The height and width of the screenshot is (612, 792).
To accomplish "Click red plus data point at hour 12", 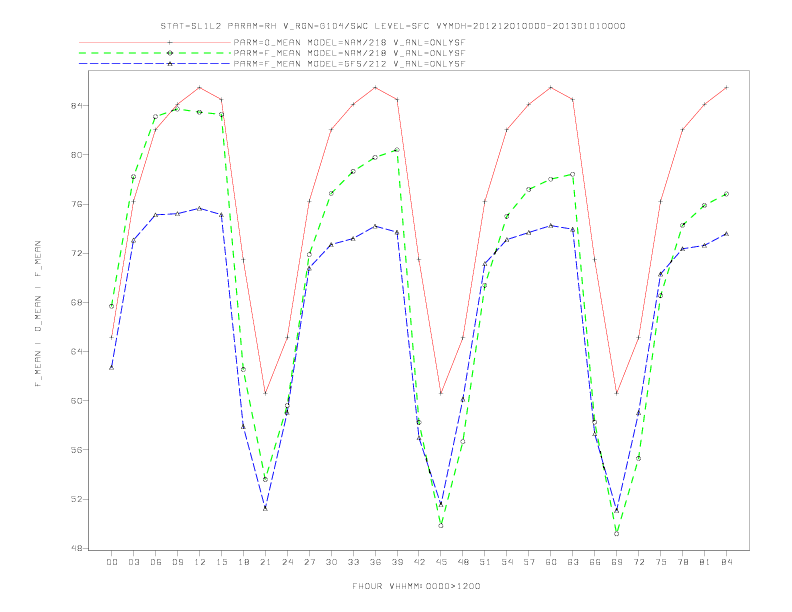I will tap(200, 87).
